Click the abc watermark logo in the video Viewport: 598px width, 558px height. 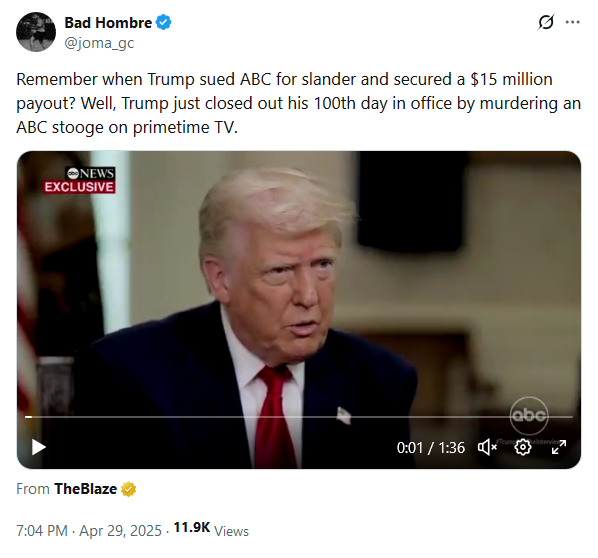click(529, 415)
